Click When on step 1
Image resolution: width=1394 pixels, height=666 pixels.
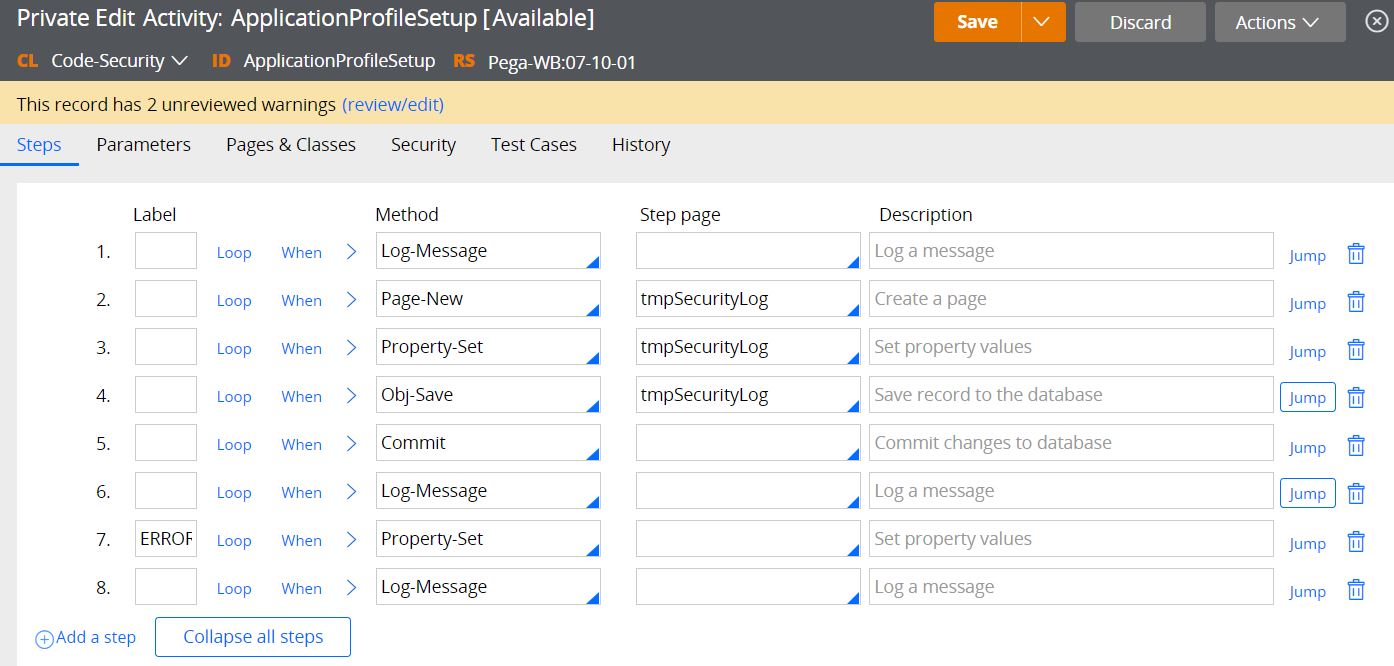301,253
